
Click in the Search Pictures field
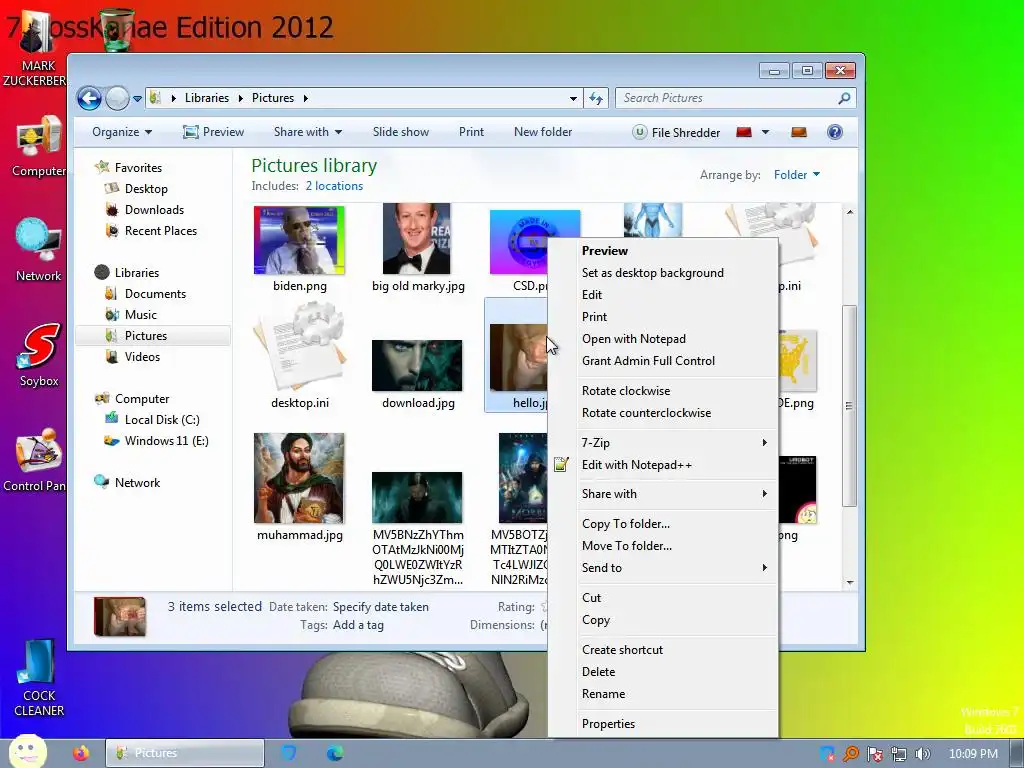click(735, 98)
